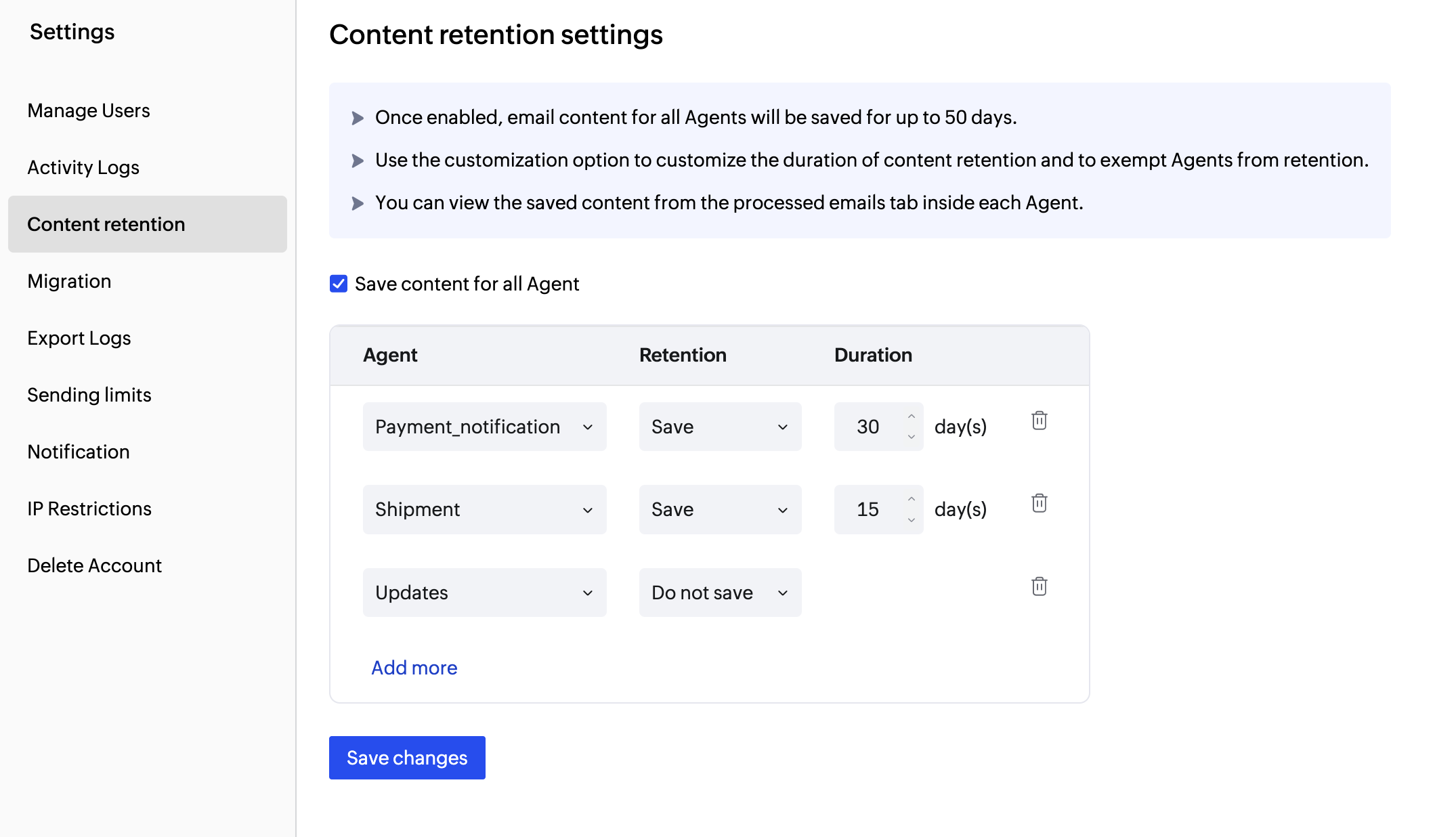
Task: Open the Do not save dropdown for Updates
Action: click(720, 593)
